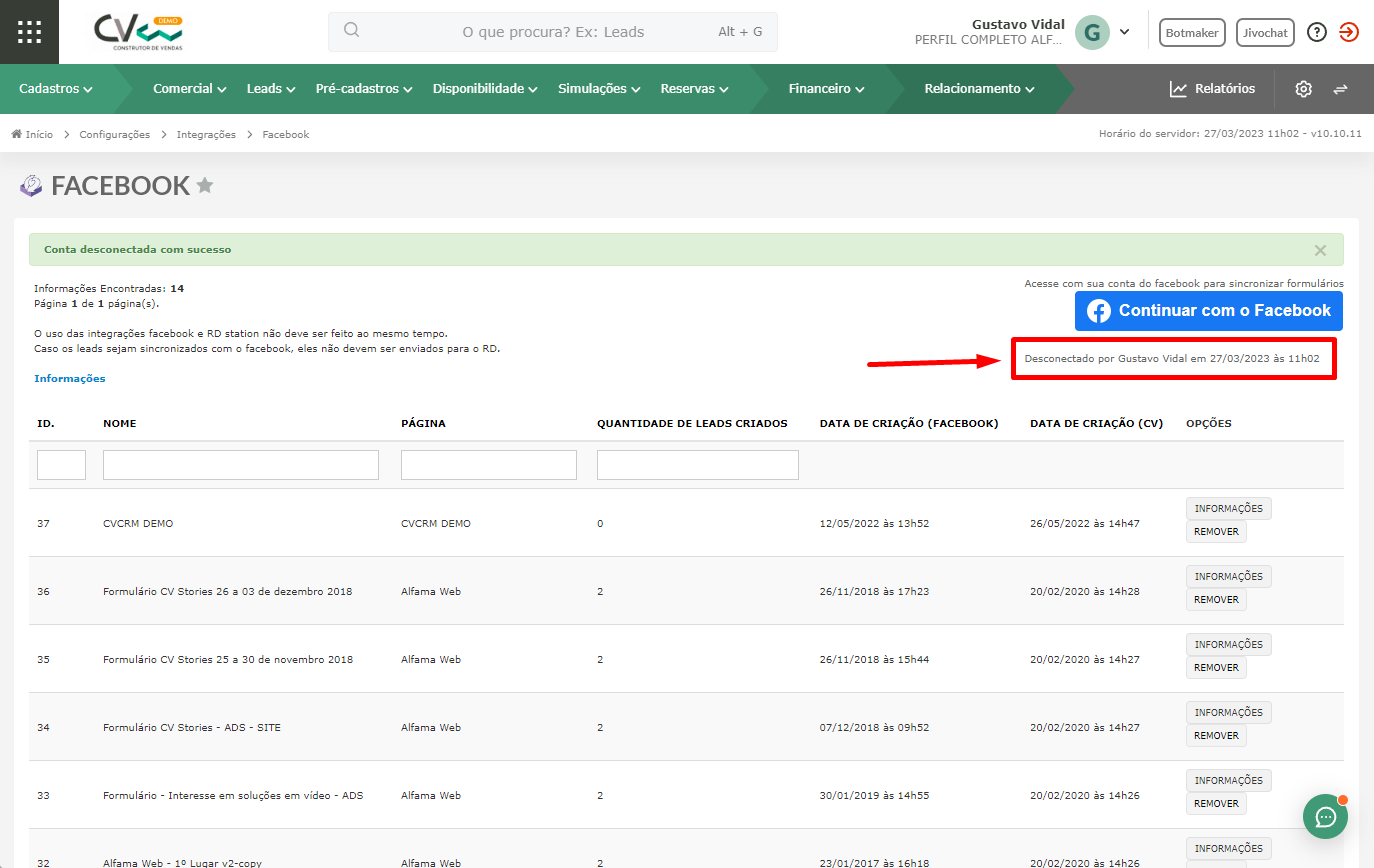
Task: Click 'Formulário - Interesse em soluções em vídeo - ADS'
Action: [233, 795]
